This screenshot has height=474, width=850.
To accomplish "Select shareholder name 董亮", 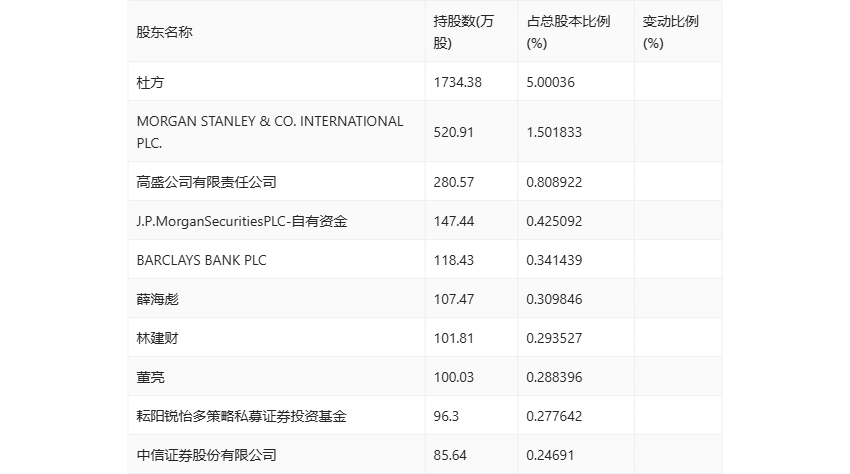I will click(x=150, y=377).
